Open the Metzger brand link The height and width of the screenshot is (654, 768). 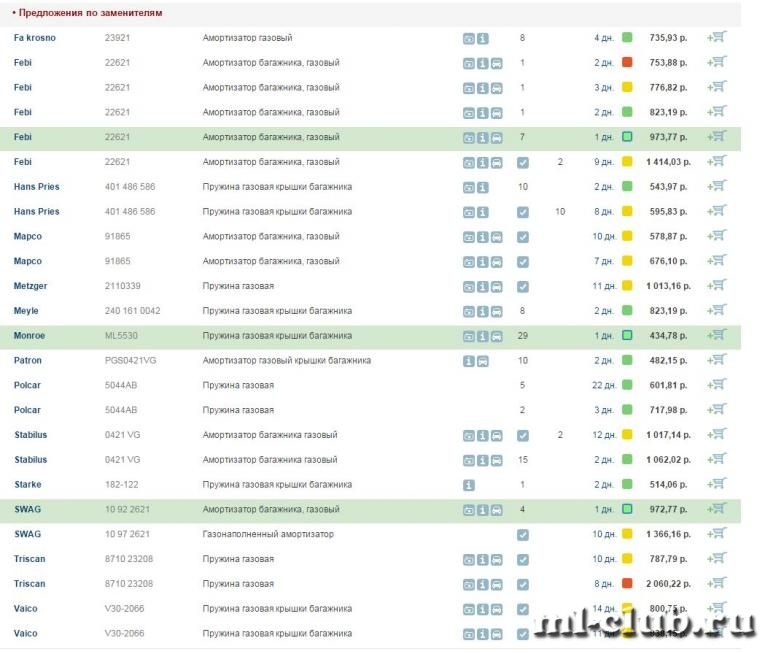coord(30,286)
